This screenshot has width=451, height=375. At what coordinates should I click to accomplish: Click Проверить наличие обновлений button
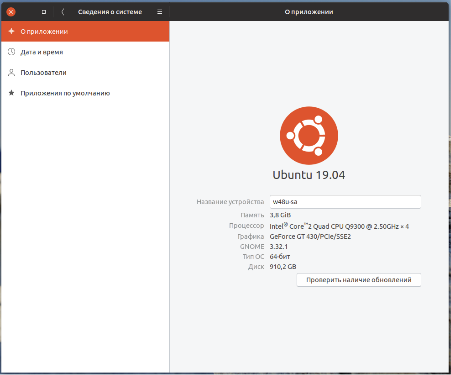coord(359,280)
